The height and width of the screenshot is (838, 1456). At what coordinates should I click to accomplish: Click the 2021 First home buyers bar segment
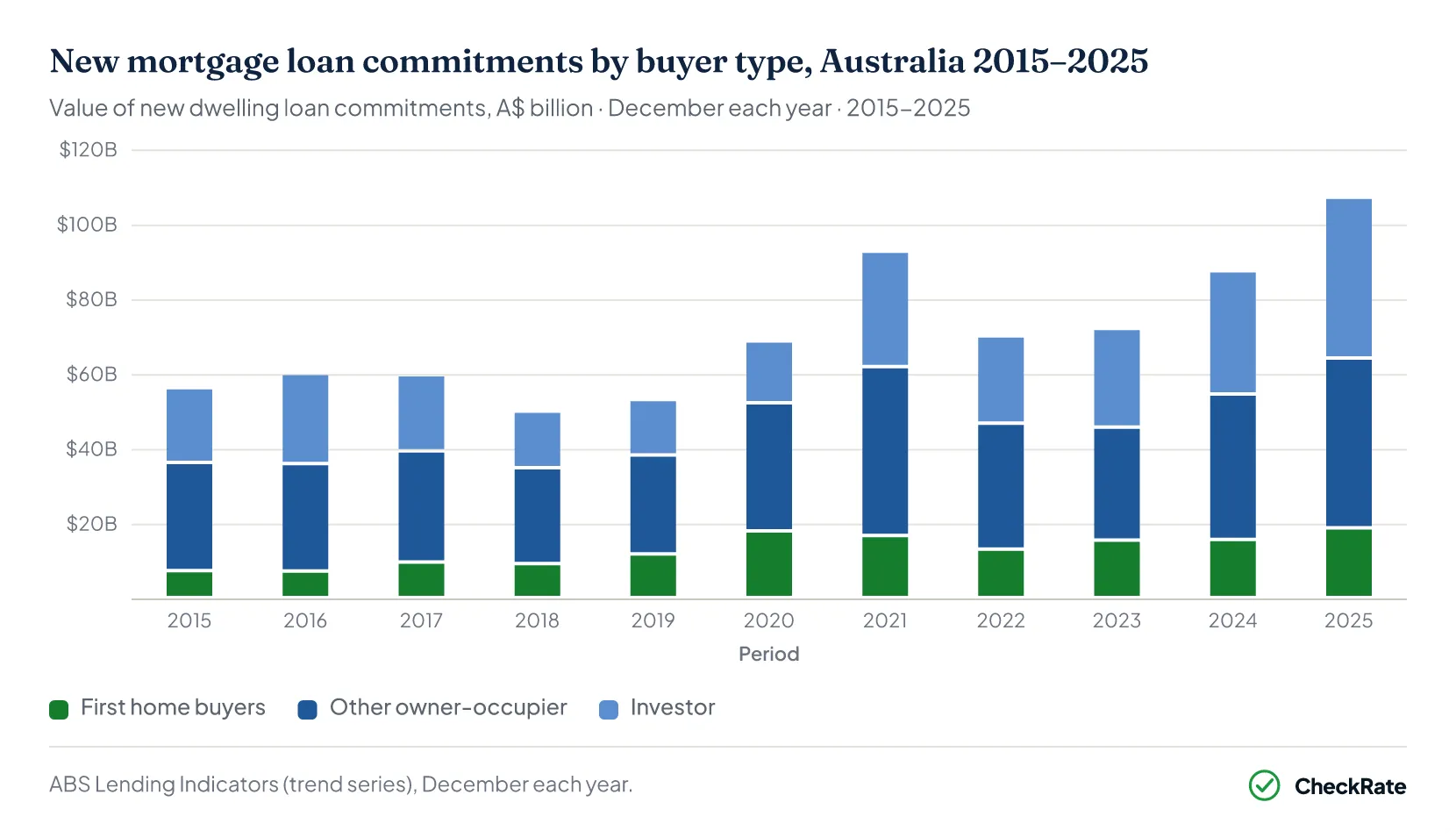tap(885, 566)
